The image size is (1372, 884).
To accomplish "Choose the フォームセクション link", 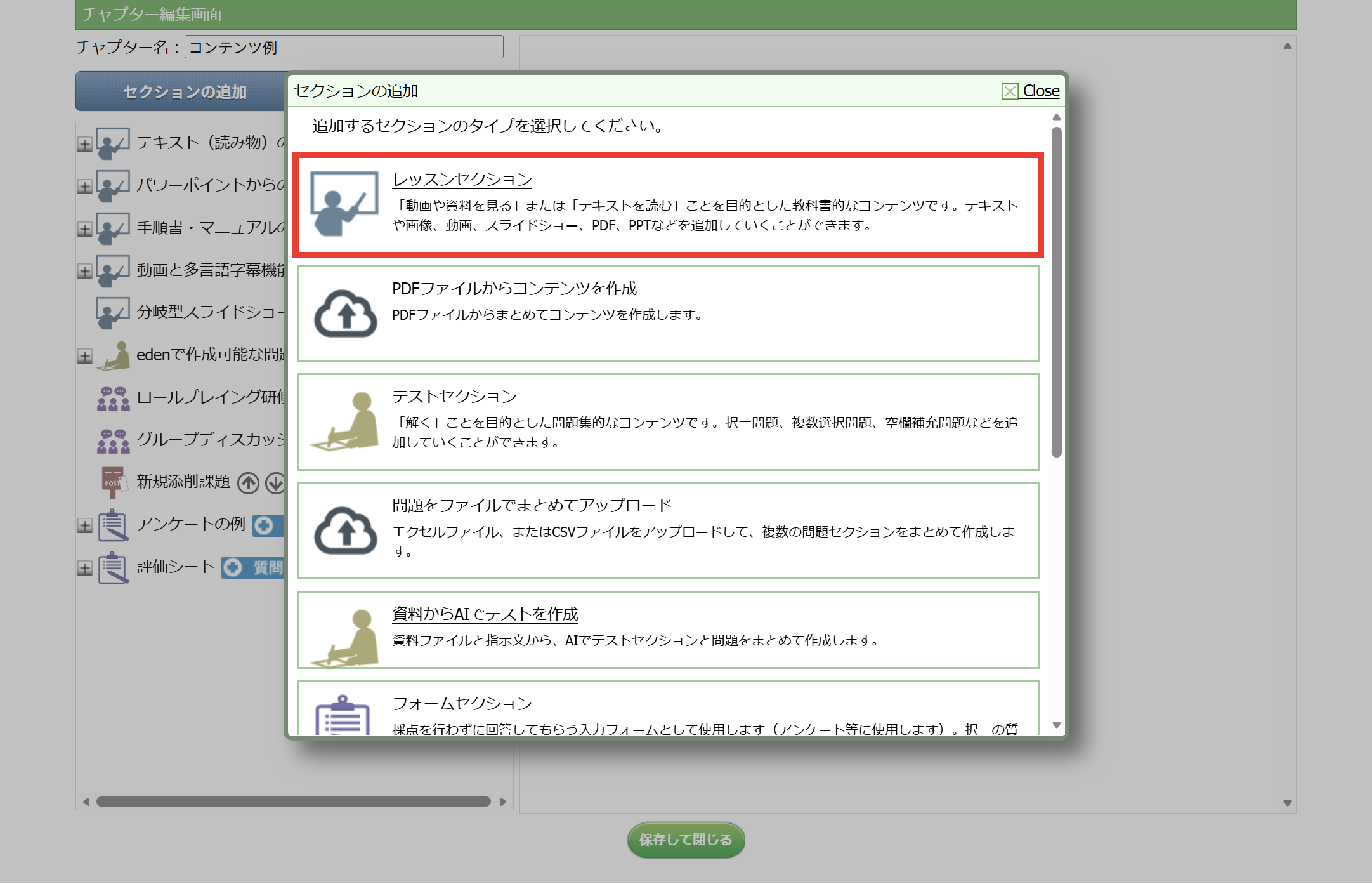I will tap(462, 703).
